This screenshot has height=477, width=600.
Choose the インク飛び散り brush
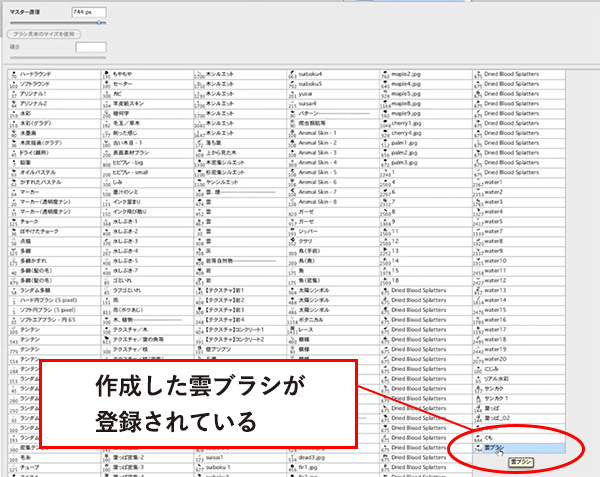[x=147, y=212]
